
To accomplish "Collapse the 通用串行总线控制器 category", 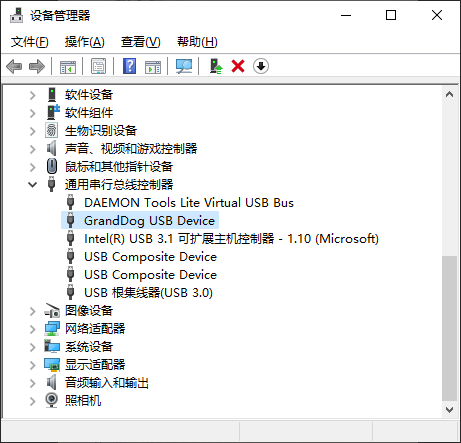I will [32, 184].
